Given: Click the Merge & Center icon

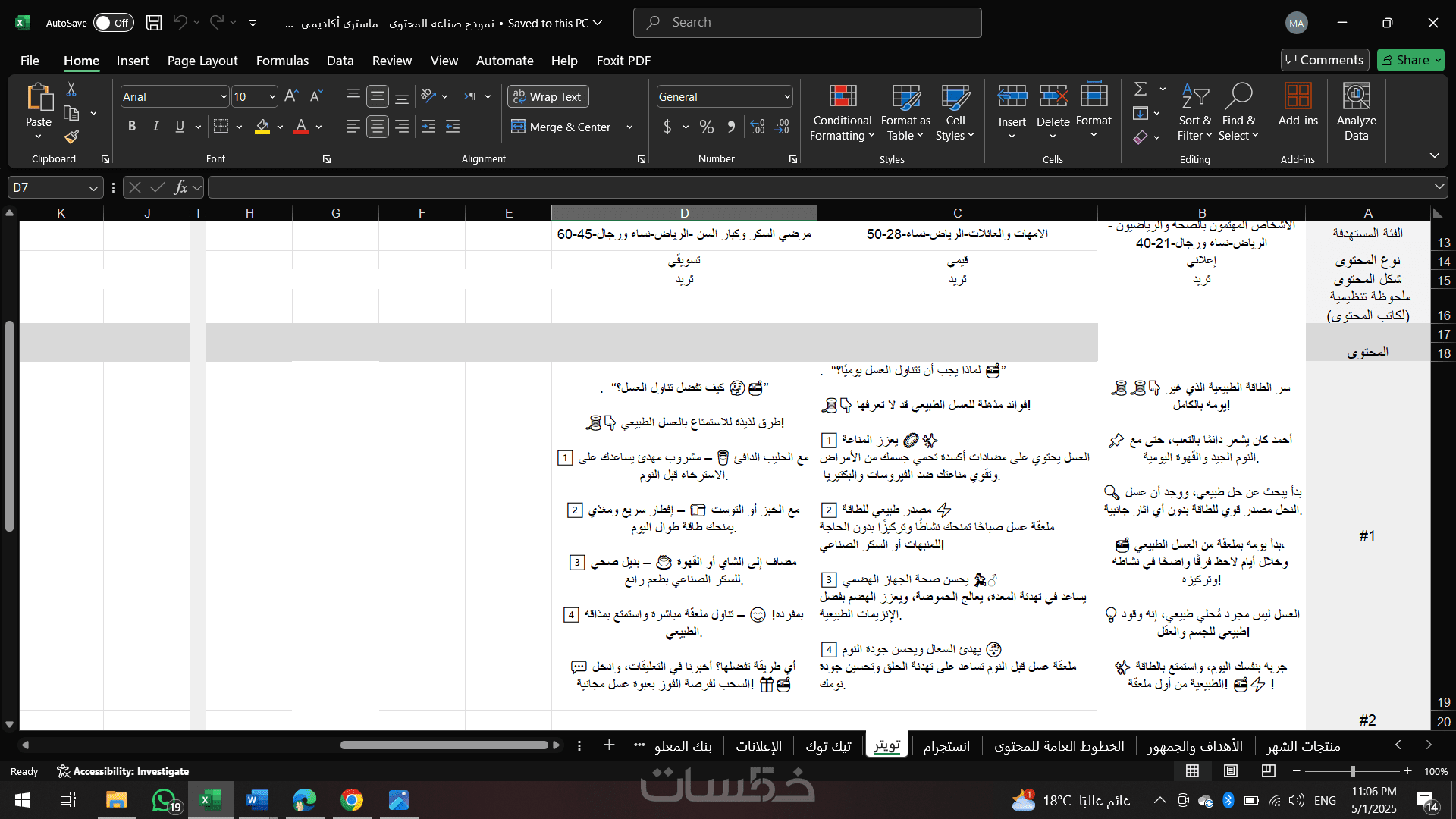Looking at the screenshot, I should tap(518, 127).
